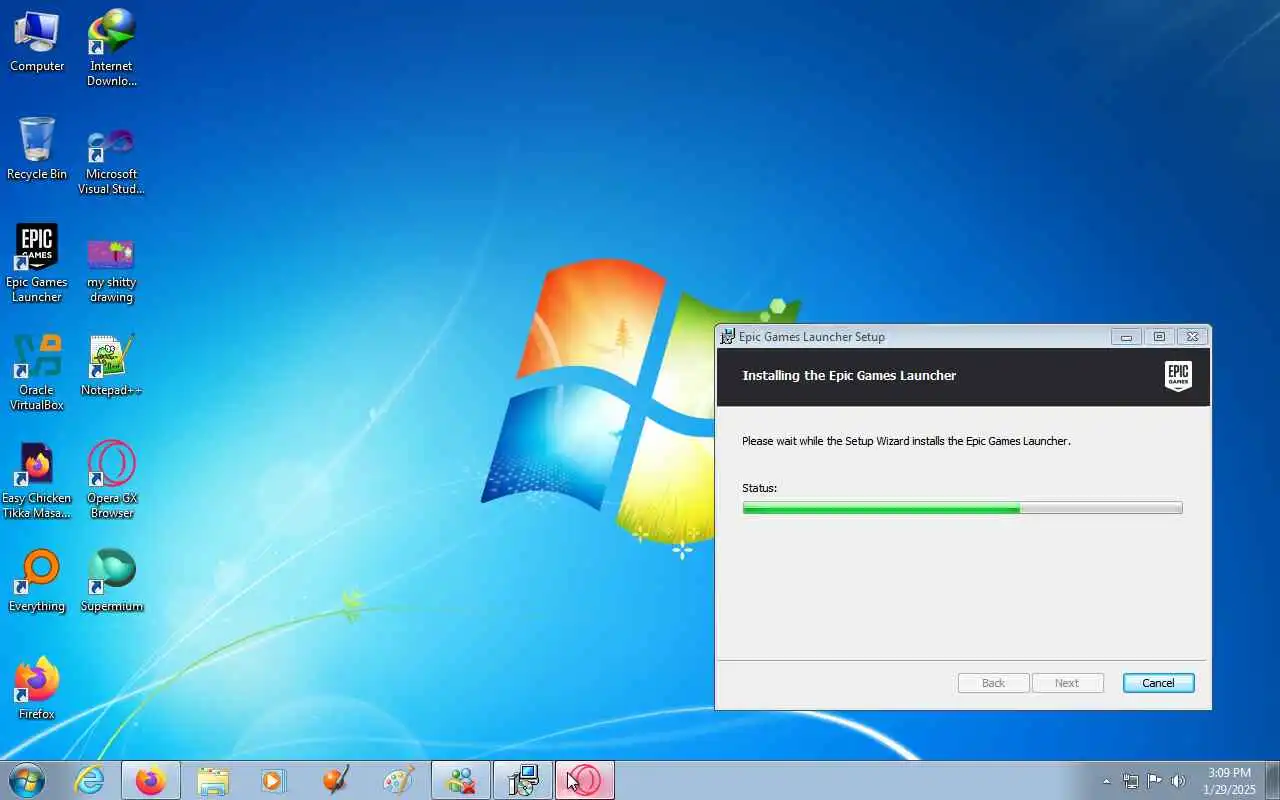Select the Easy Chicken Tikka Masala file icon
Viewport: 1280px width, 800px height.
37,480
